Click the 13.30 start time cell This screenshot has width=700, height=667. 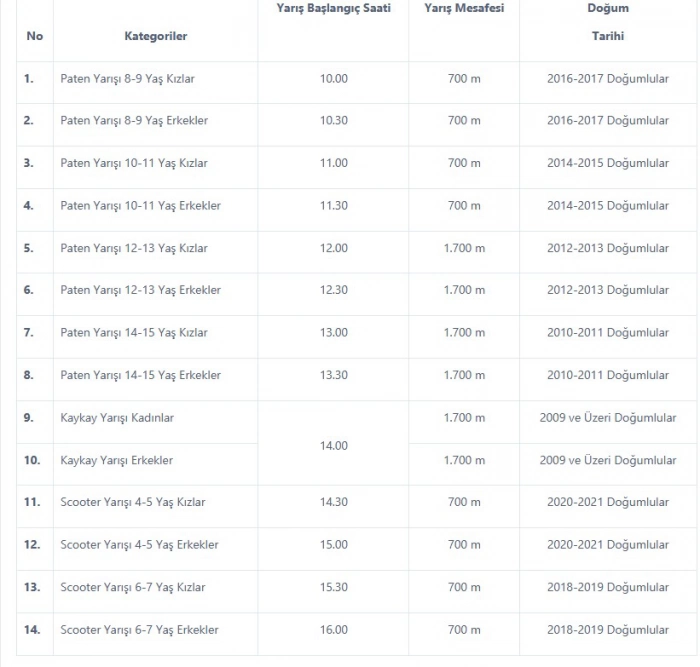point(333,376)
